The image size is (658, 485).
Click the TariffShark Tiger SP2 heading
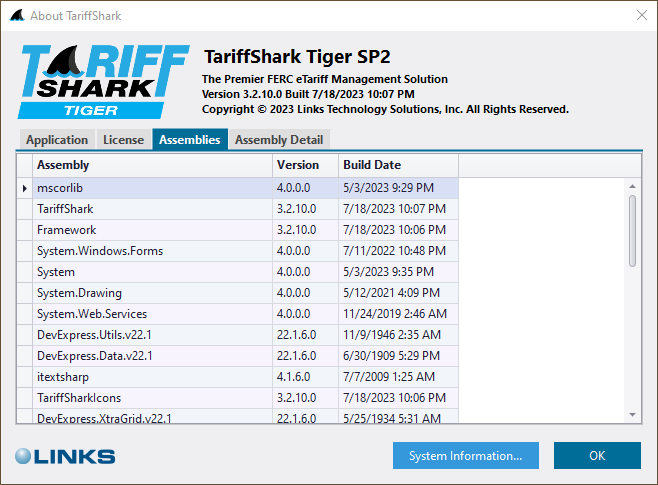pos(297,57)
